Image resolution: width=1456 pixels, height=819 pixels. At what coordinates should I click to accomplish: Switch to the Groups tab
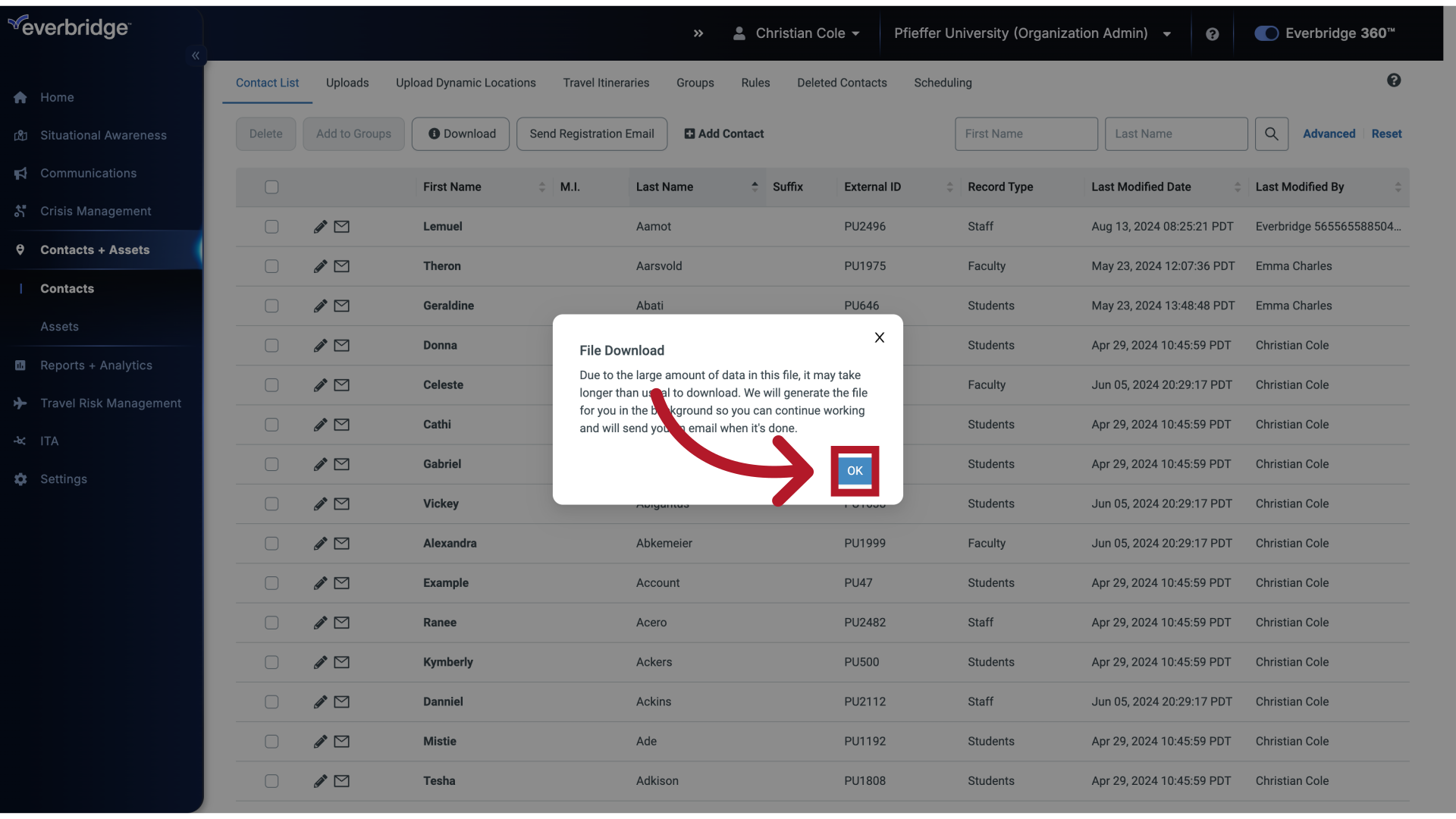(694, 82)
